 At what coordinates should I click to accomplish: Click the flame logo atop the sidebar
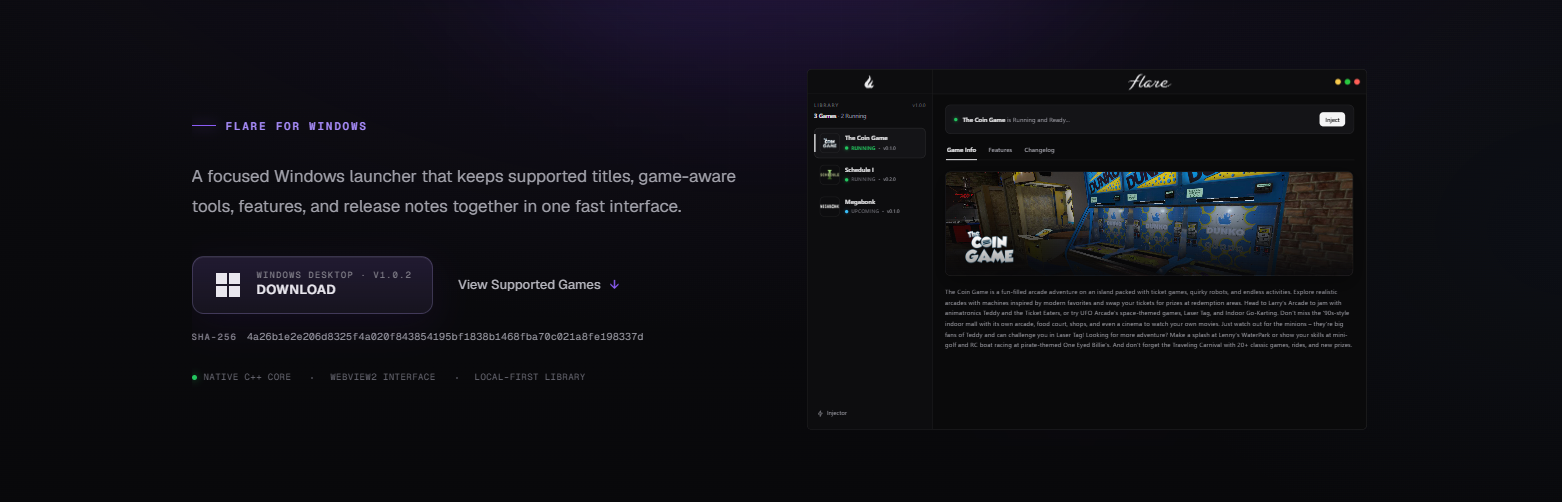pyautogui.click(x=869, y=82)
